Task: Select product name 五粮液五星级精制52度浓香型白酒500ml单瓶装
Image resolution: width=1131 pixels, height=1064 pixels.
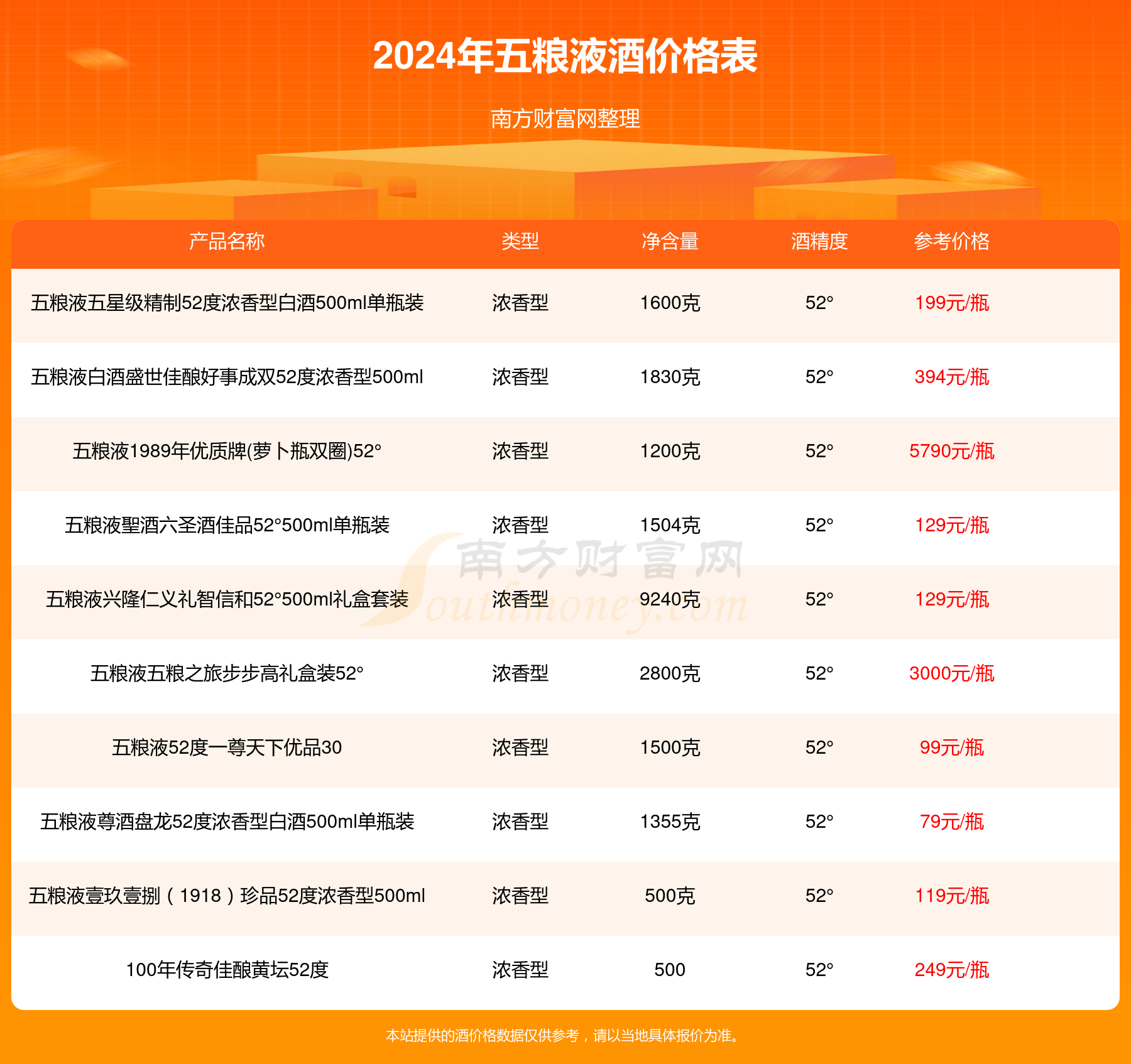Action: (227, 303)
